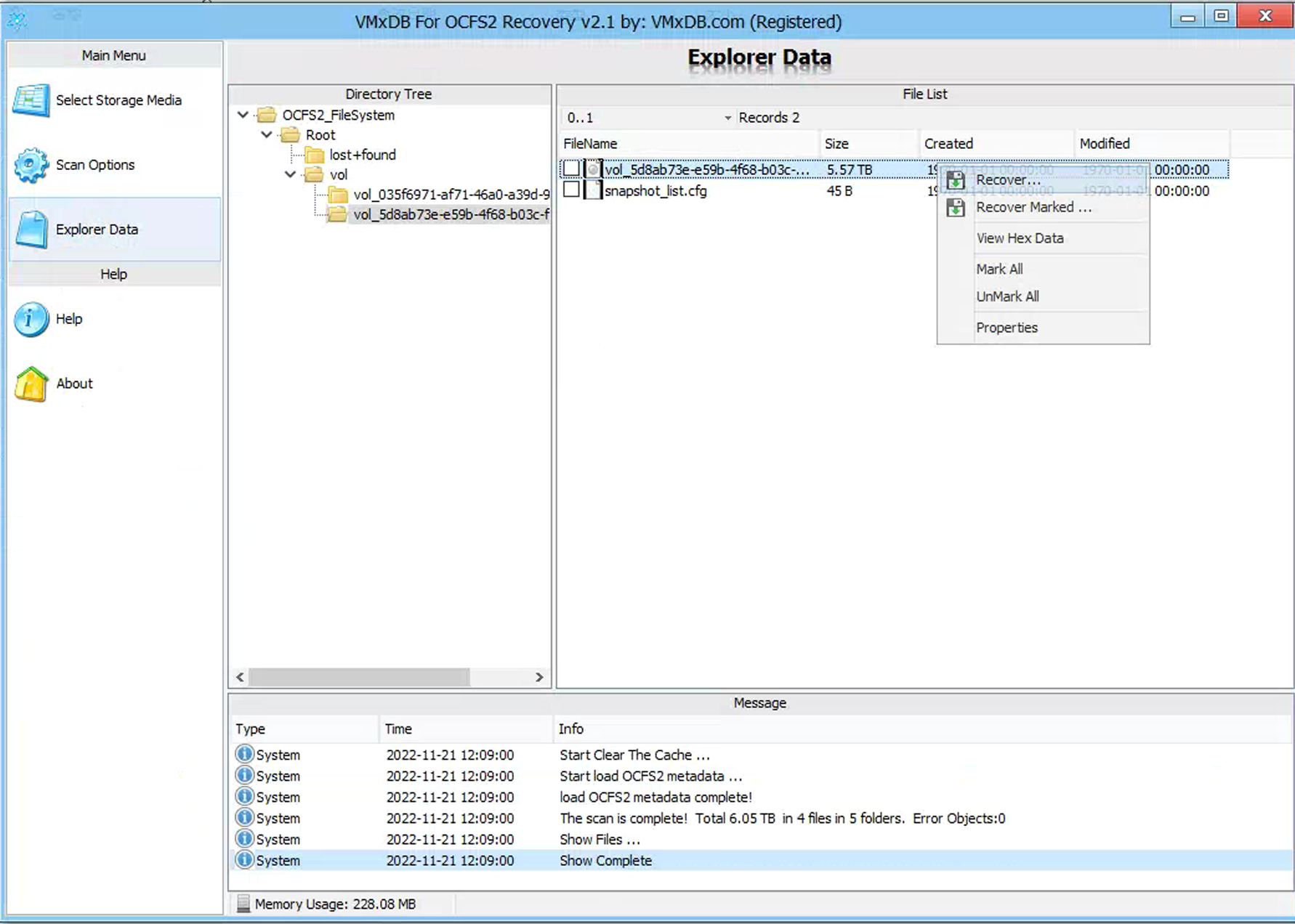
Task: Click info icon of 'The scan is complete' message
Action: coord(245,817)
